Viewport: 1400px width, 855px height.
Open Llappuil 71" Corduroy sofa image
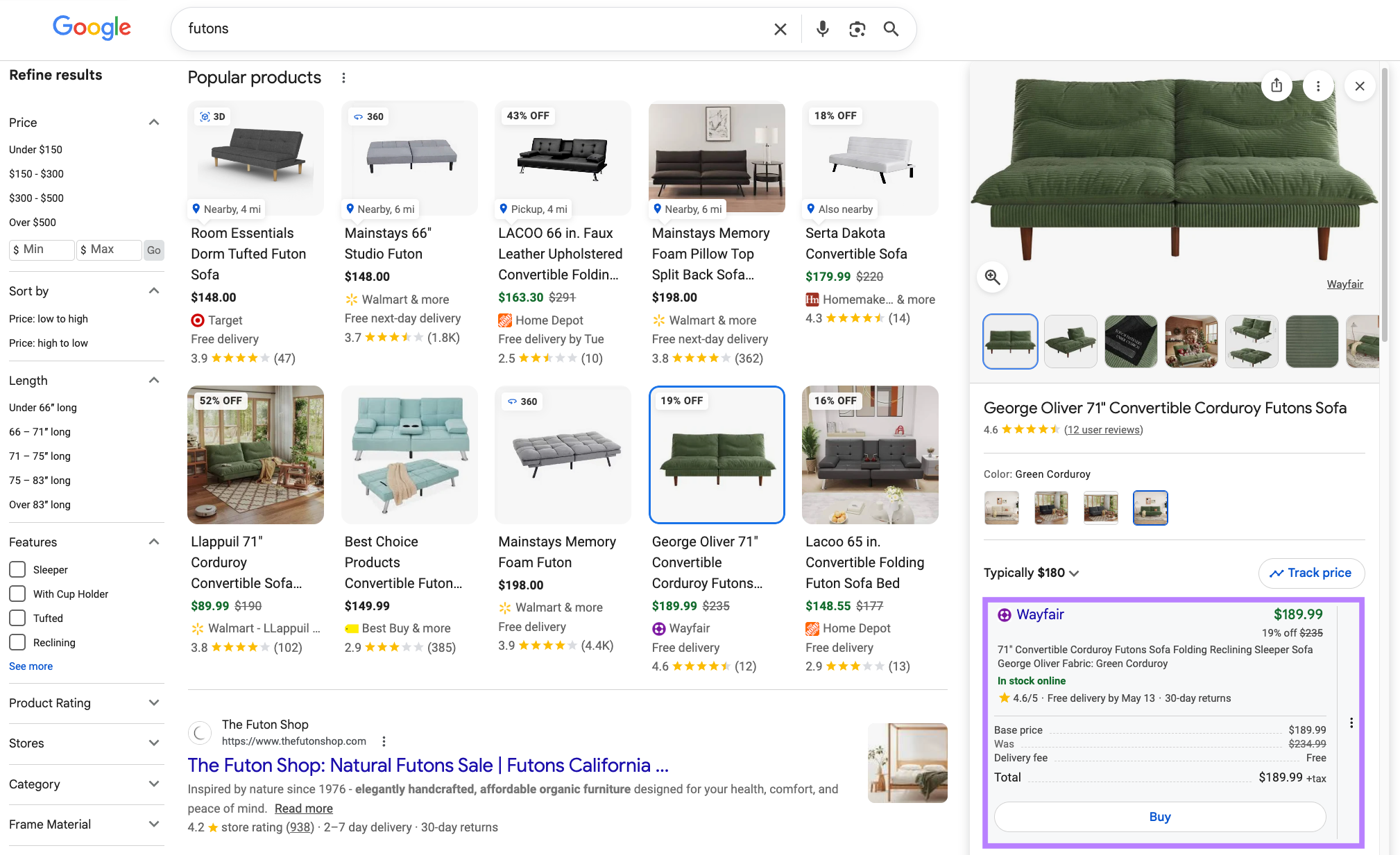click(x=255, y=455)
